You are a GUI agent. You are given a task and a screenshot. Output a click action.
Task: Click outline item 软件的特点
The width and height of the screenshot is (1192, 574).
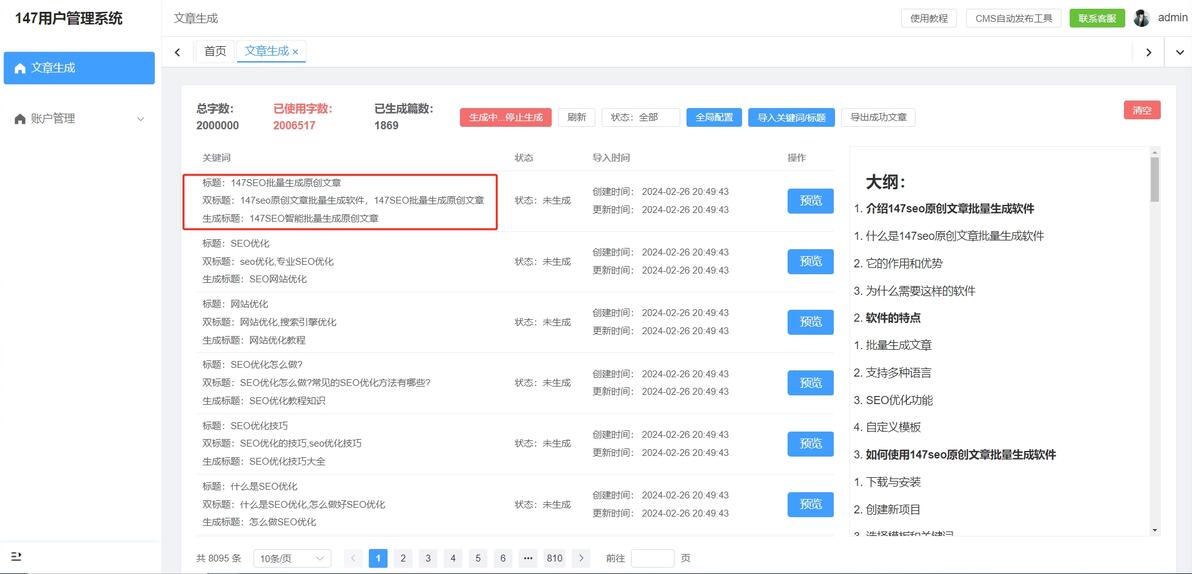(x=893, y=318)
